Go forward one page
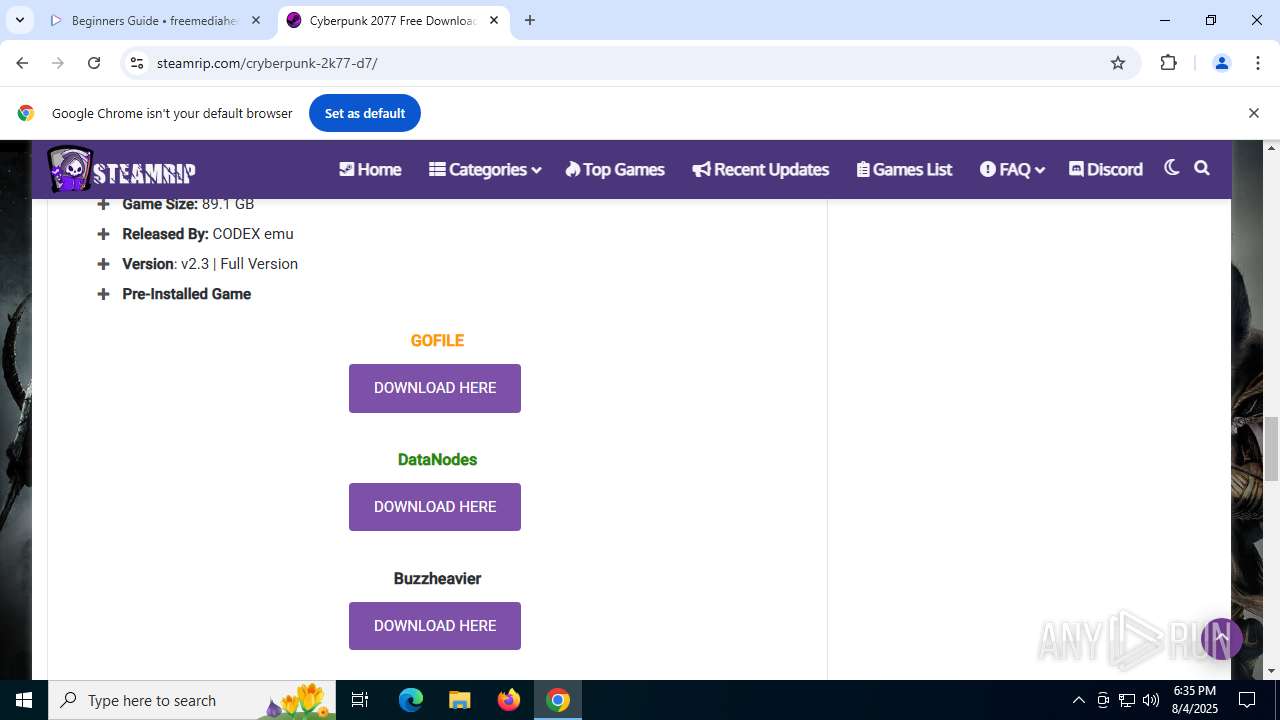The height and width of the screenshot is (720, 1280). point(58,63)
